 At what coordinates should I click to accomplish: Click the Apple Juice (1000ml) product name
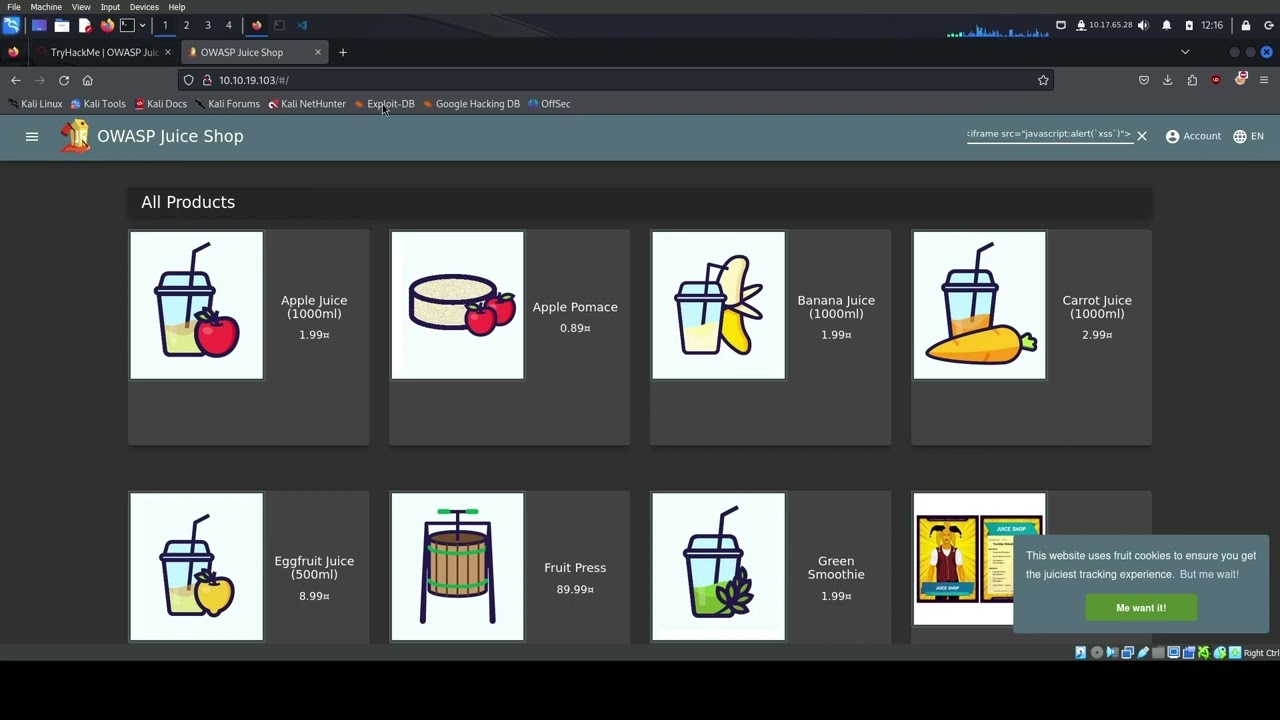[x=314, y=307]
